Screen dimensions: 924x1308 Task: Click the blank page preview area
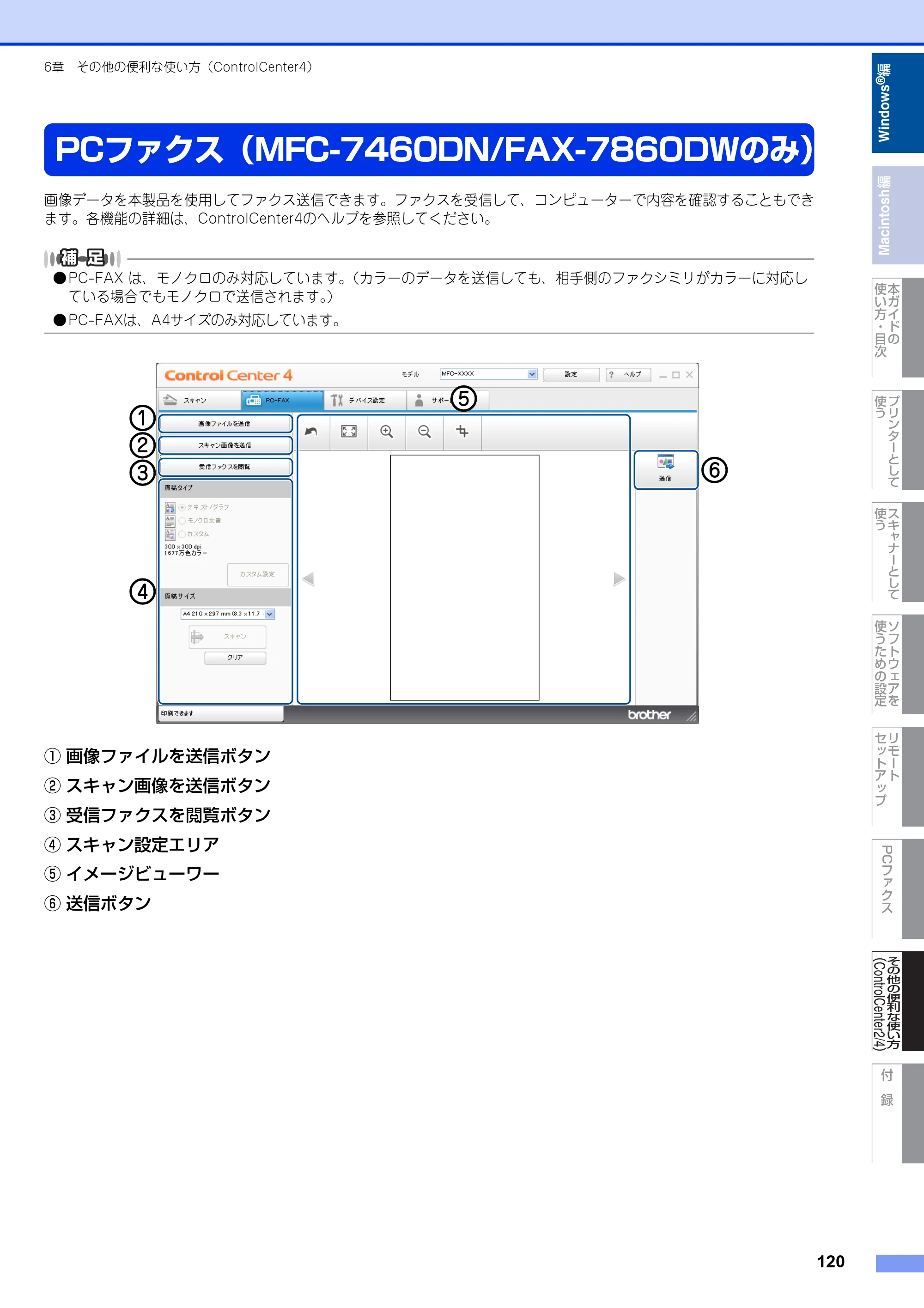[465, 578]
